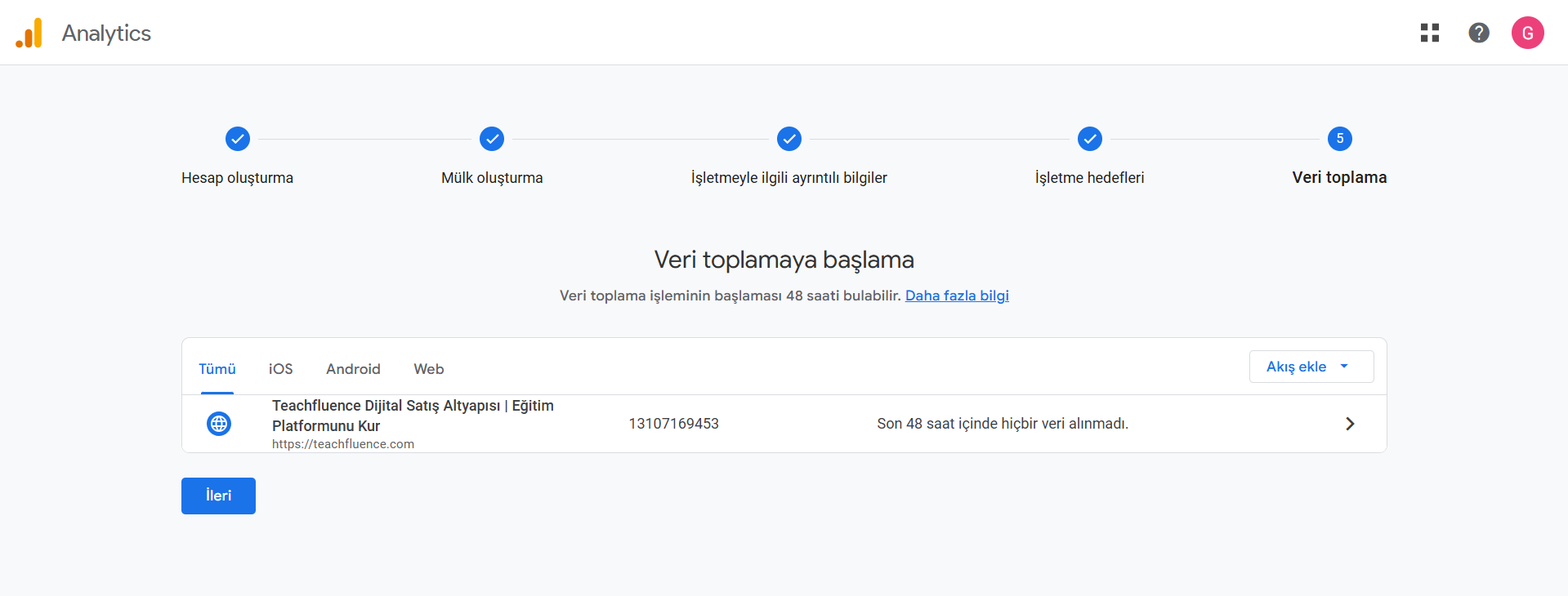This screenshot has height=596, width=1568.
Task: Open the Akış ekle dropdown
Action: pyautogui.click(x=1297, y=367)
